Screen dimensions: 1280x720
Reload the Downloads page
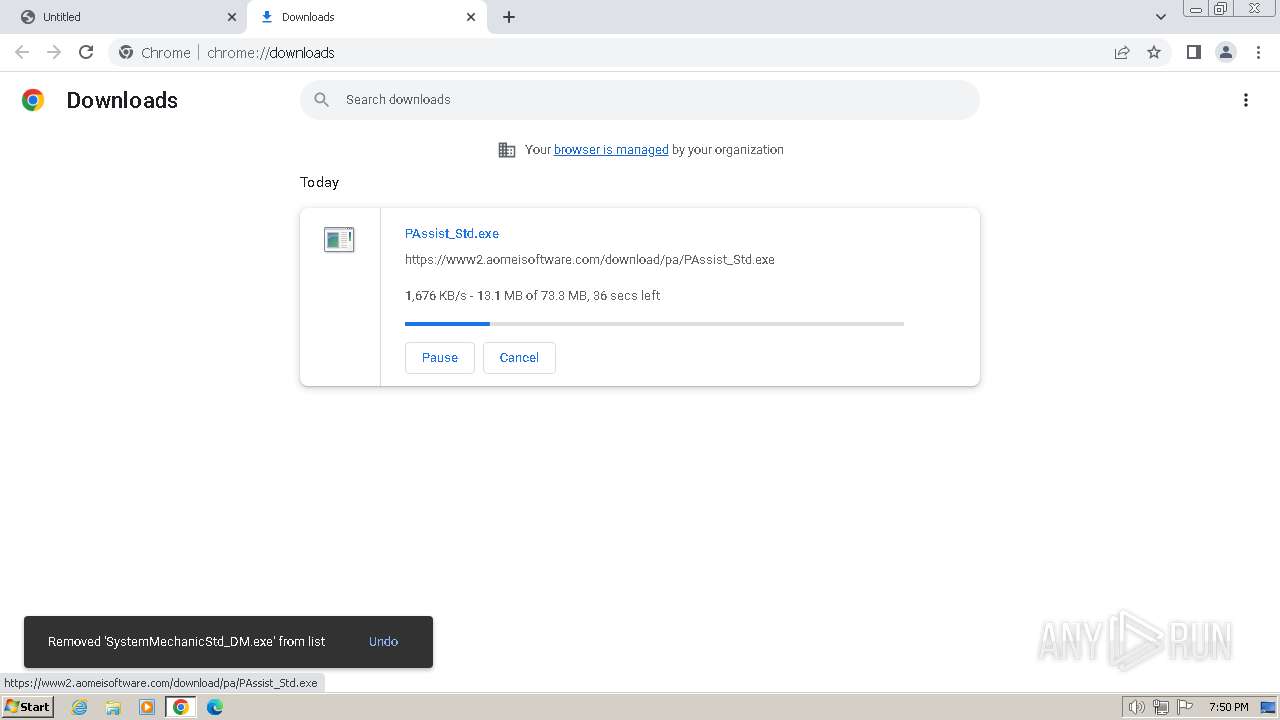click(86, 52)
